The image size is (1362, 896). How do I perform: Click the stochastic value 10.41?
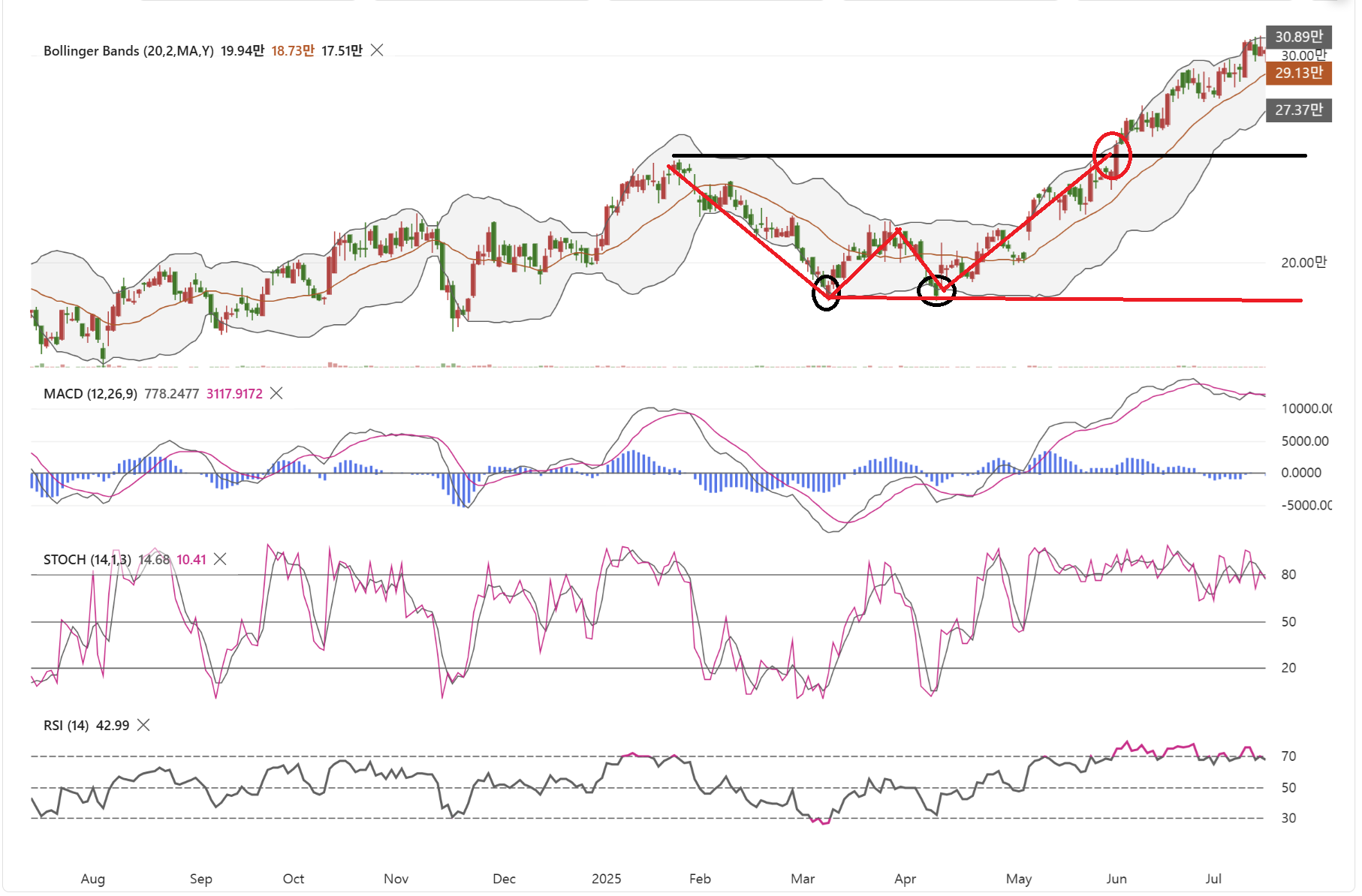pos(191,559)
